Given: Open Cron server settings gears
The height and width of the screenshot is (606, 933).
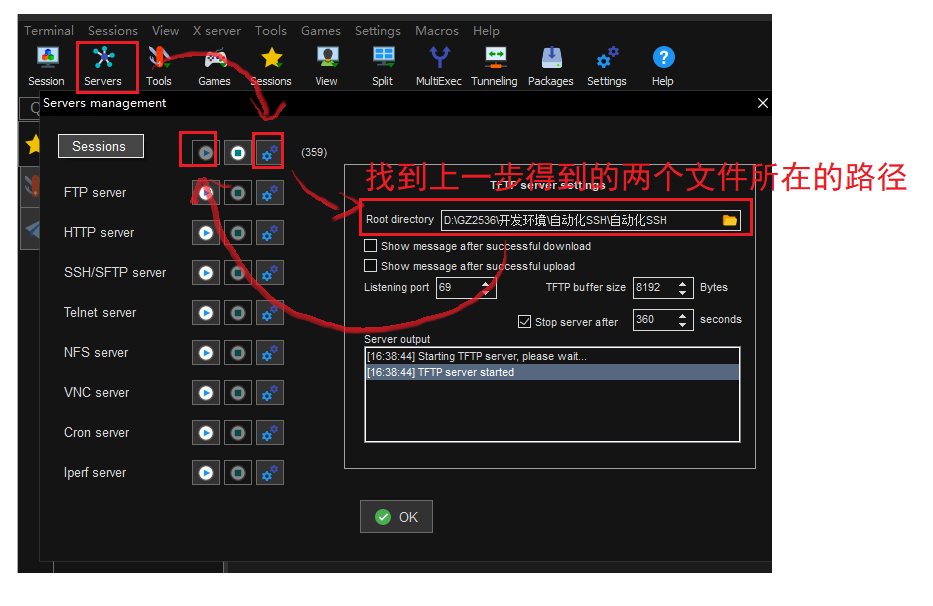Looking at the screenshot, I should [x=270, y=433].
